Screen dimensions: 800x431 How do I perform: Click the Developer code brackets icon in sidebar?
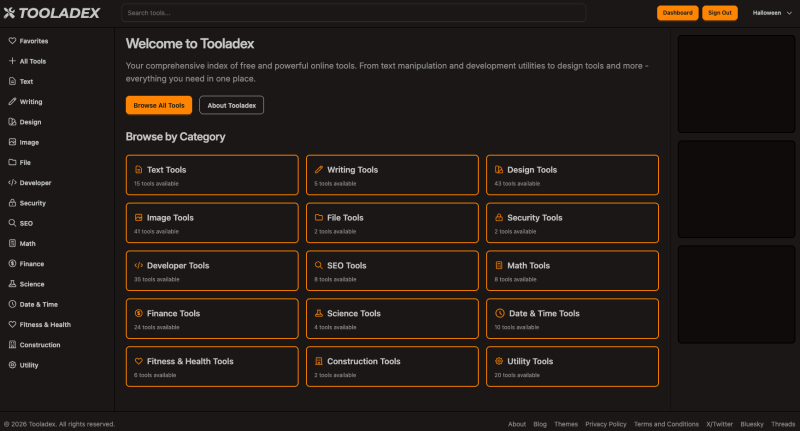(x=12, y=183)
